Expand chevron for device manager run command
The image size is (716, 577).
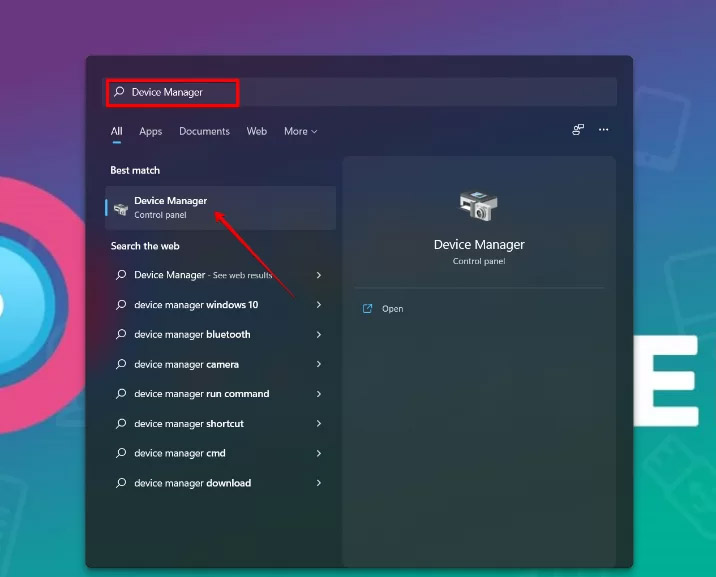(319, 394)
